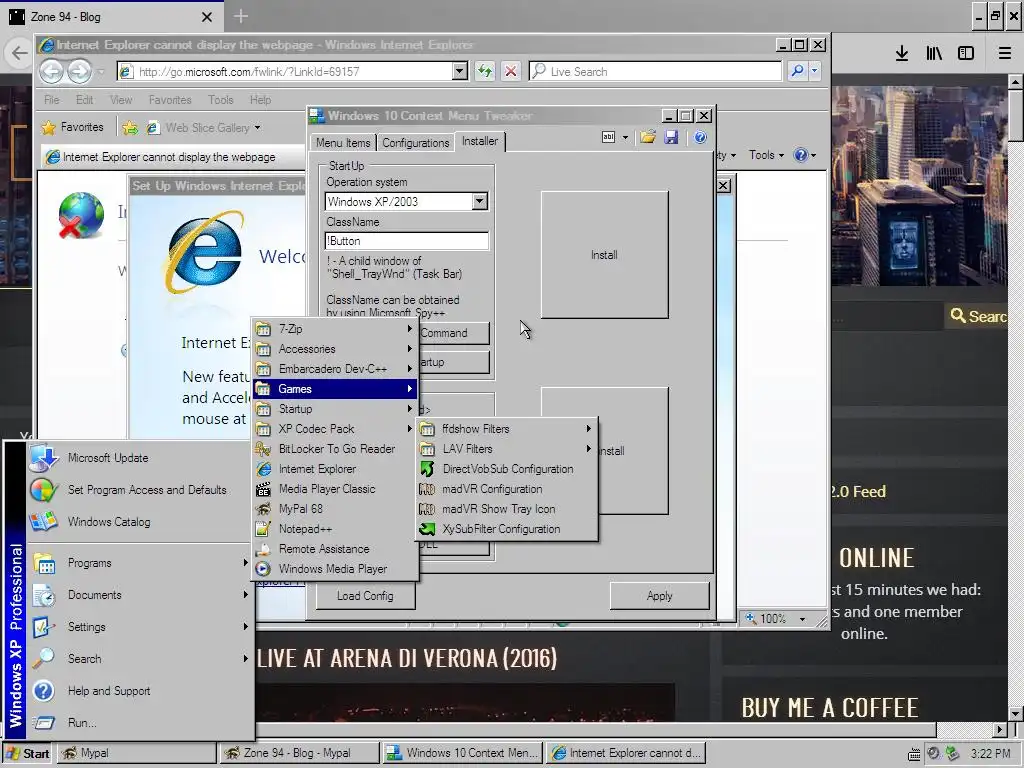This screenshot has width=1024, height=768.
Task: Select the Installer tab
Action: [480, 141]
